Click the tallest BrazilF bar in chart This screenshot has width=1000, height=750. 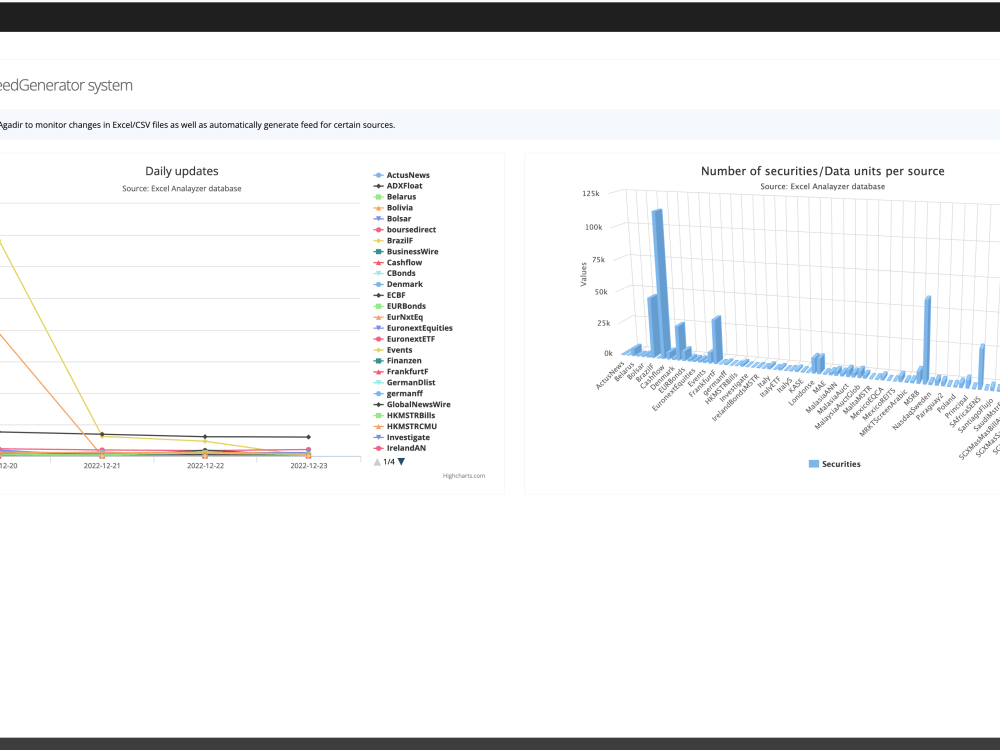[x=659, y=283]
